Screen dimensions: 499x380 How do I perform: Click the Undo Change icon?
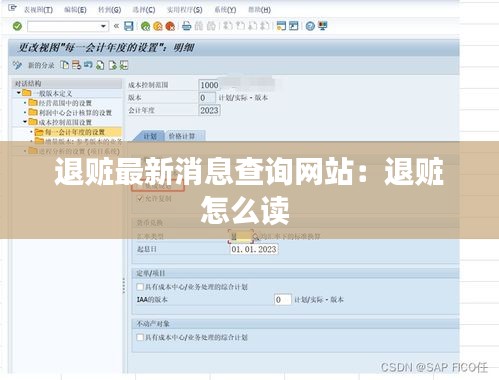[88, 65]
